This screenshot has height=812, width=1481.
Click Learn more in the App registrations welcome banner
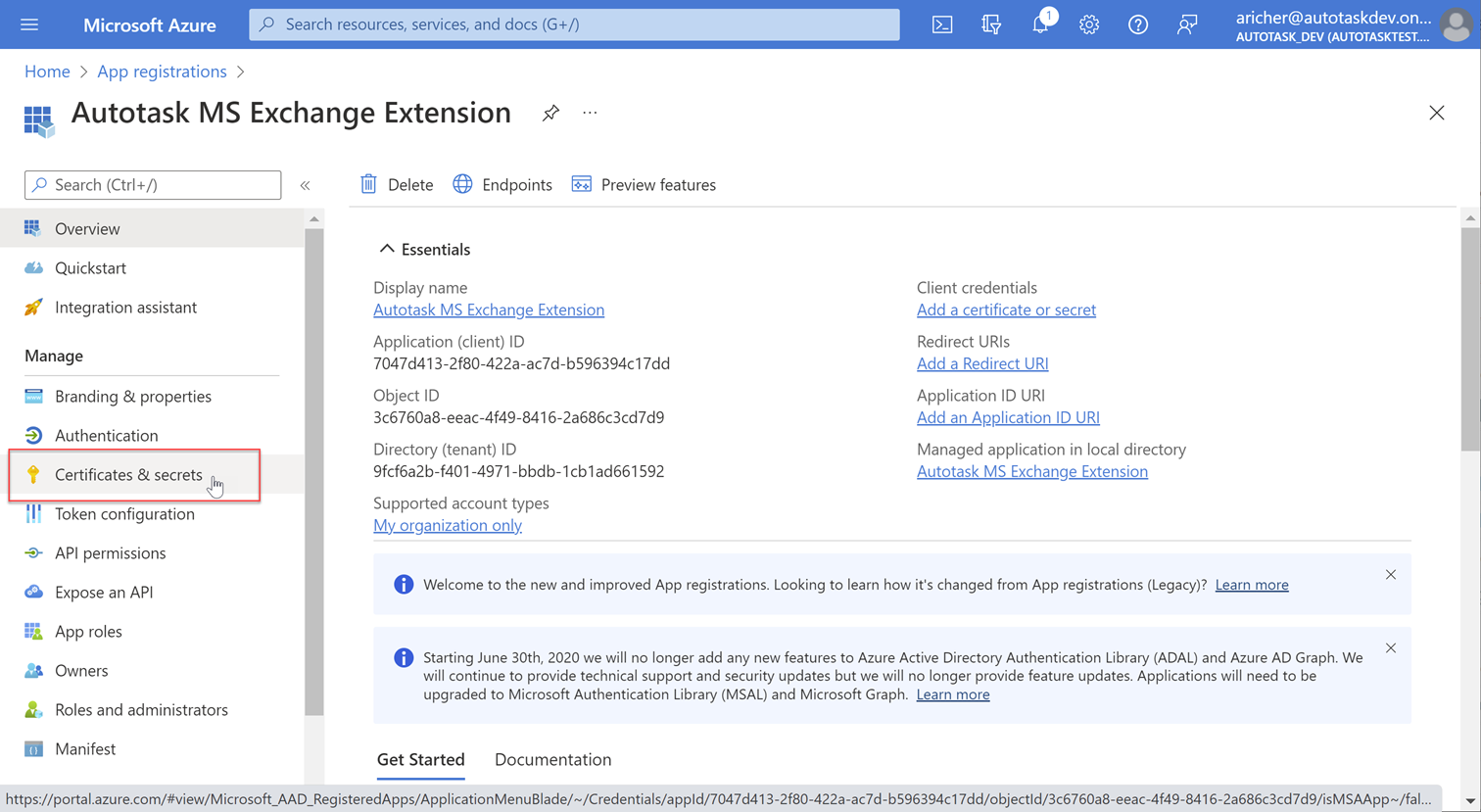(x=1252, y=585)
